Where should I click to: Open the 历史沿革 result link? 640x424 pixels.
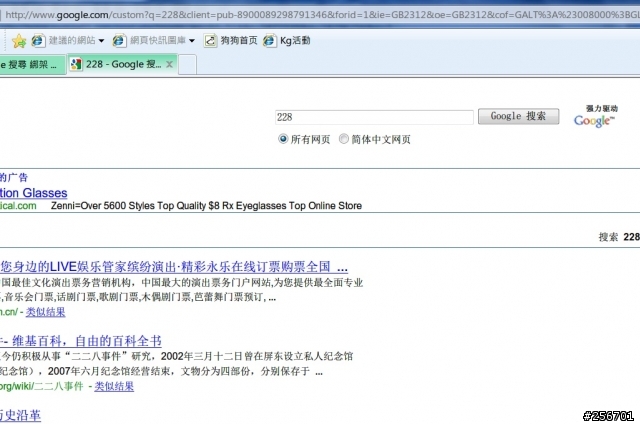coord(20,415)
